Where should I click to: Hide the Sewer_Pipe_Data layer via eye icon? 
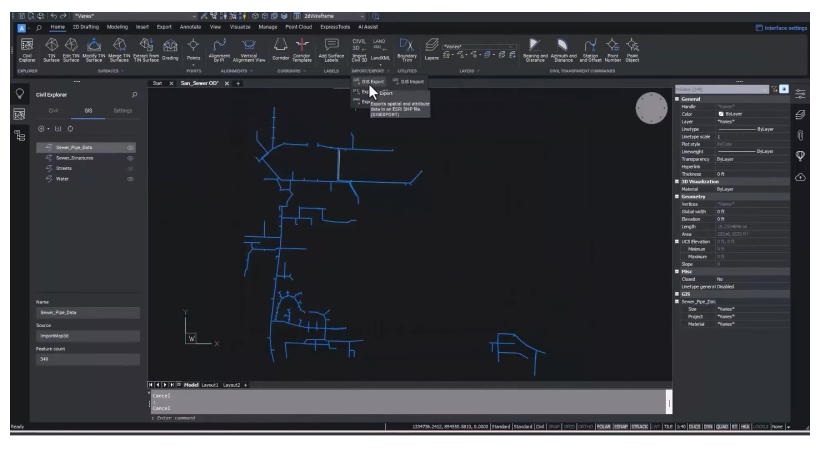click(130, 147)
